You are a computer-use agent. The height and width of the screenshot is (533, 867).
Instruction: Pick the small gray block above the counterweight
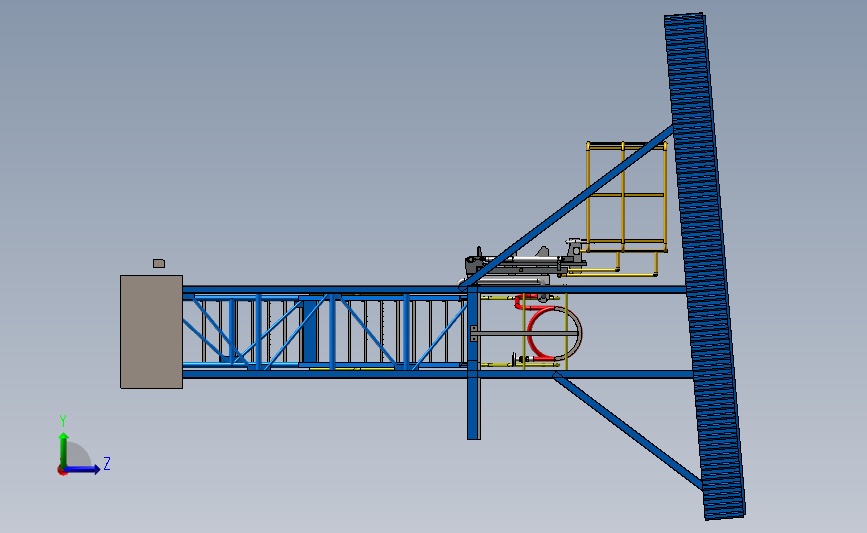159,263
